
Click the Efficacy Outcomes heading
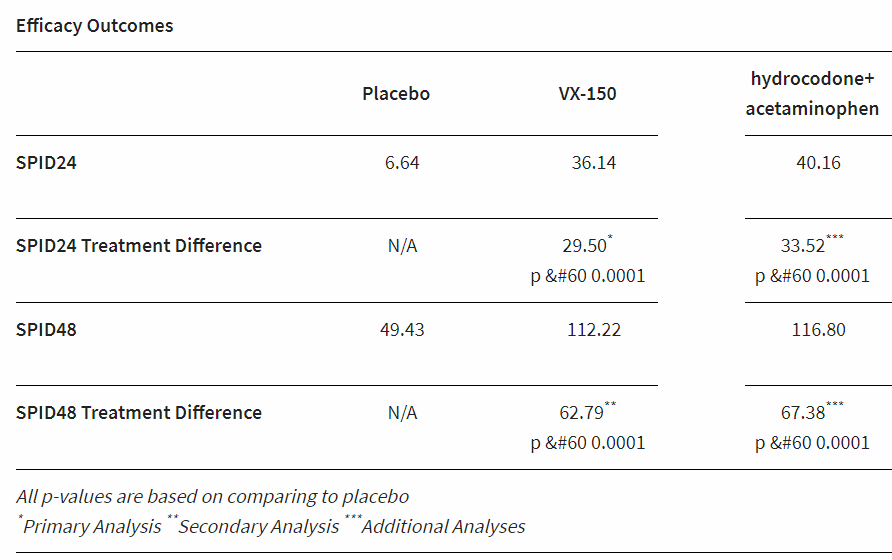[x=94, y=26]
